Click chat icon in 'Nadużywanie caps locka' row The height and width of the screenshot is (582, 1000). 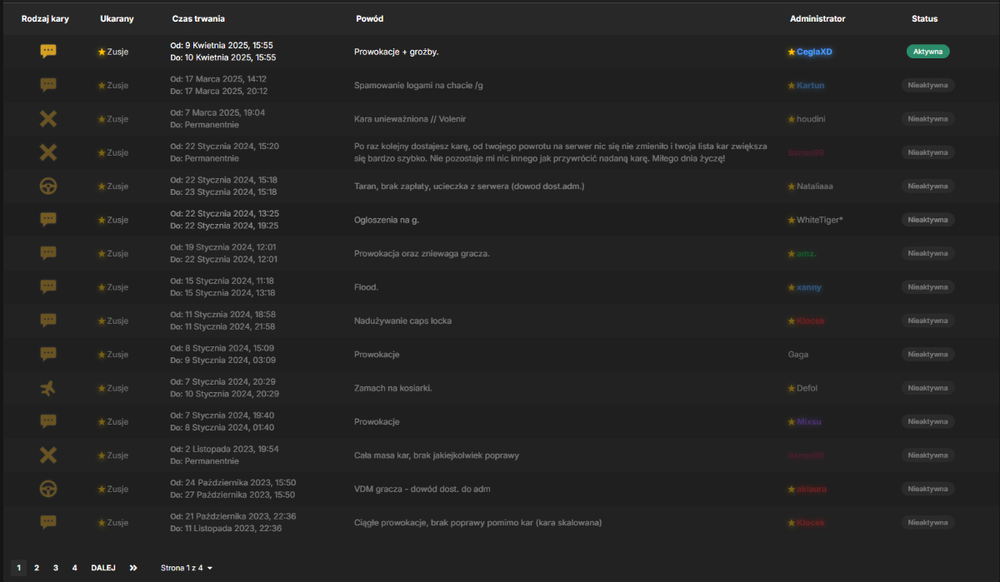tap(48, 321)
